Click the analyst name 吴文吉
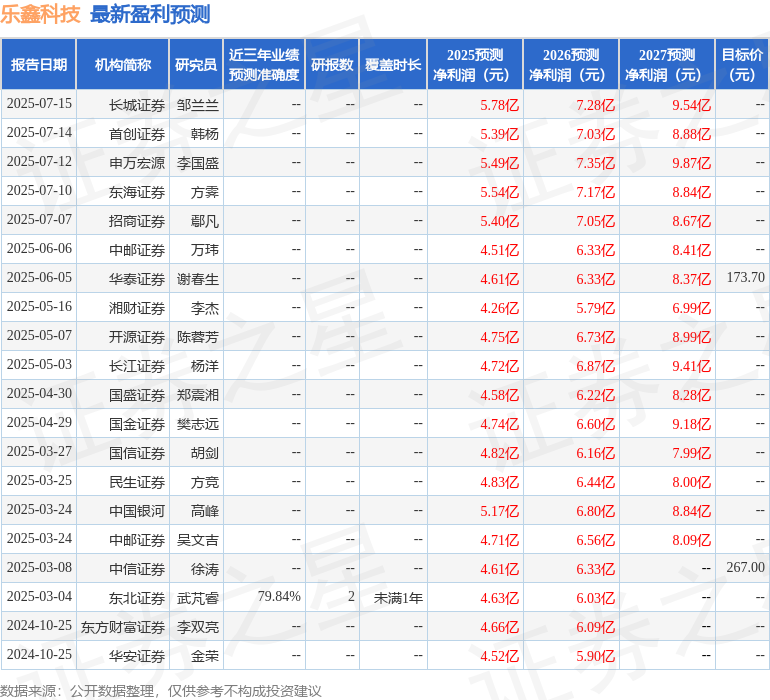Viewport: 770px width, 700px height. tap(197, 540)
